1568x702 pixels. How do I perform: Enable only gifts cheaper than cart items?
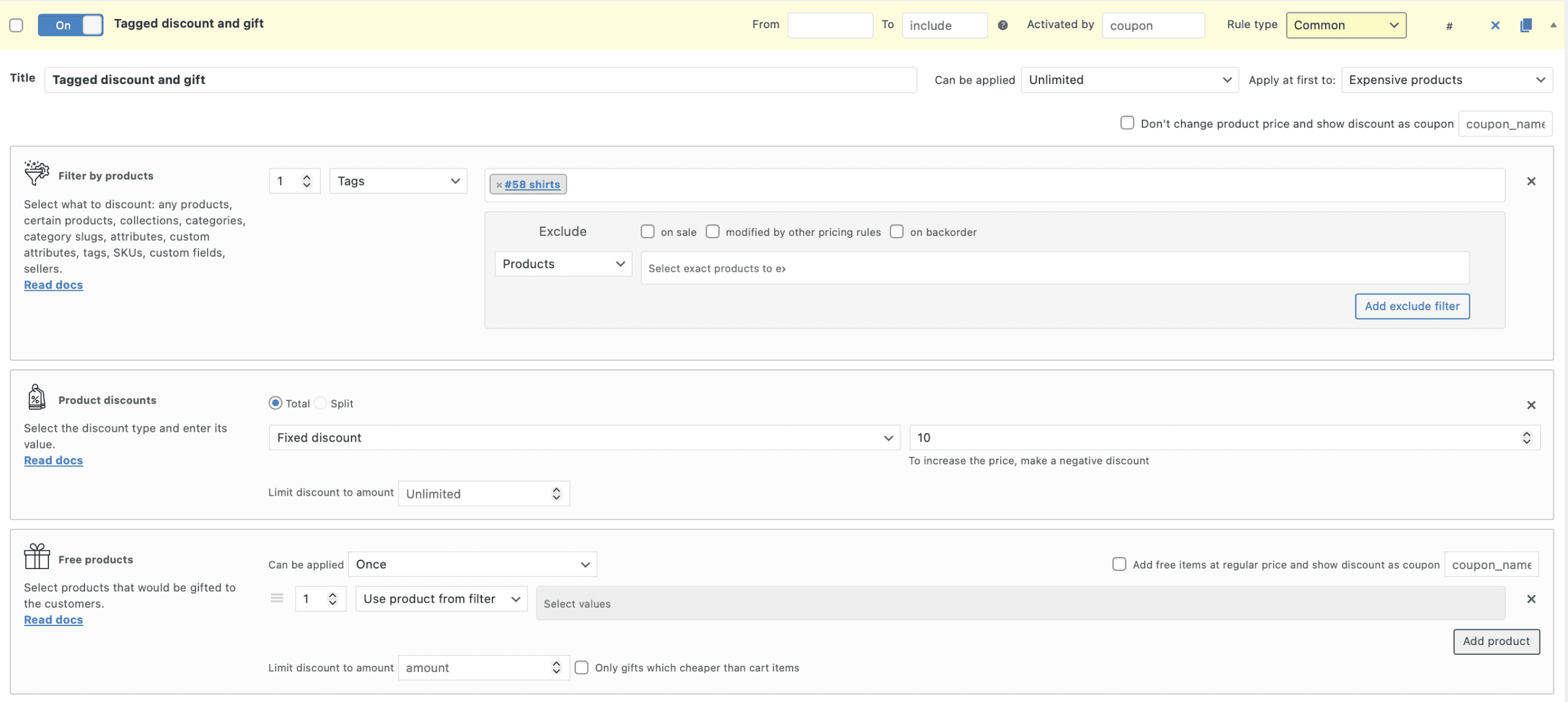(582, 668)
